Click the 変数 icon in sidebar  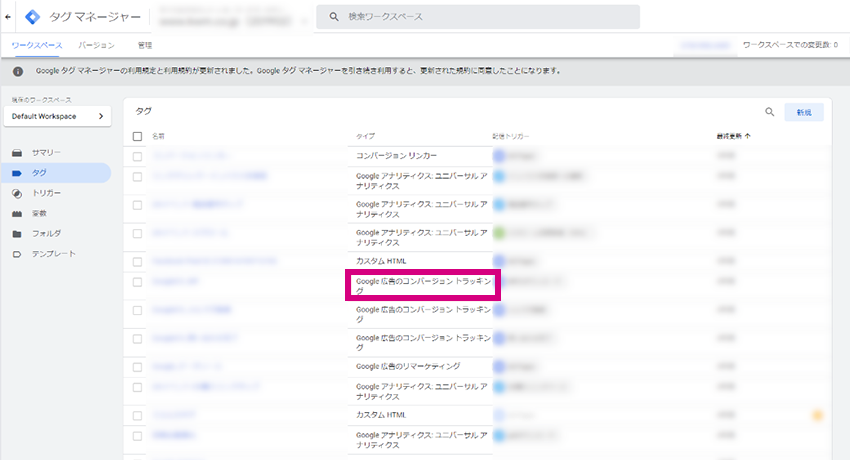(17, 213)
